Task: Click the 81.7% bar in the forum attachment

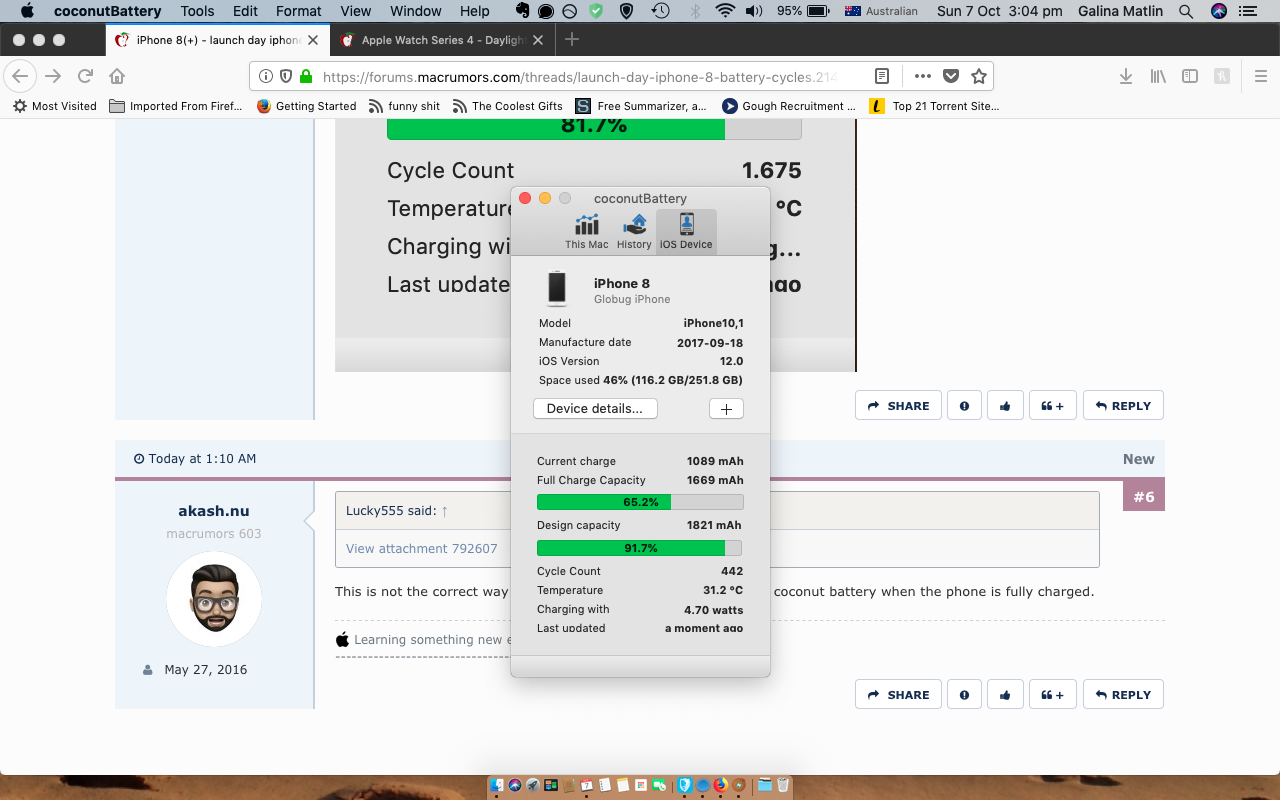Action: [x=594, y=127]
